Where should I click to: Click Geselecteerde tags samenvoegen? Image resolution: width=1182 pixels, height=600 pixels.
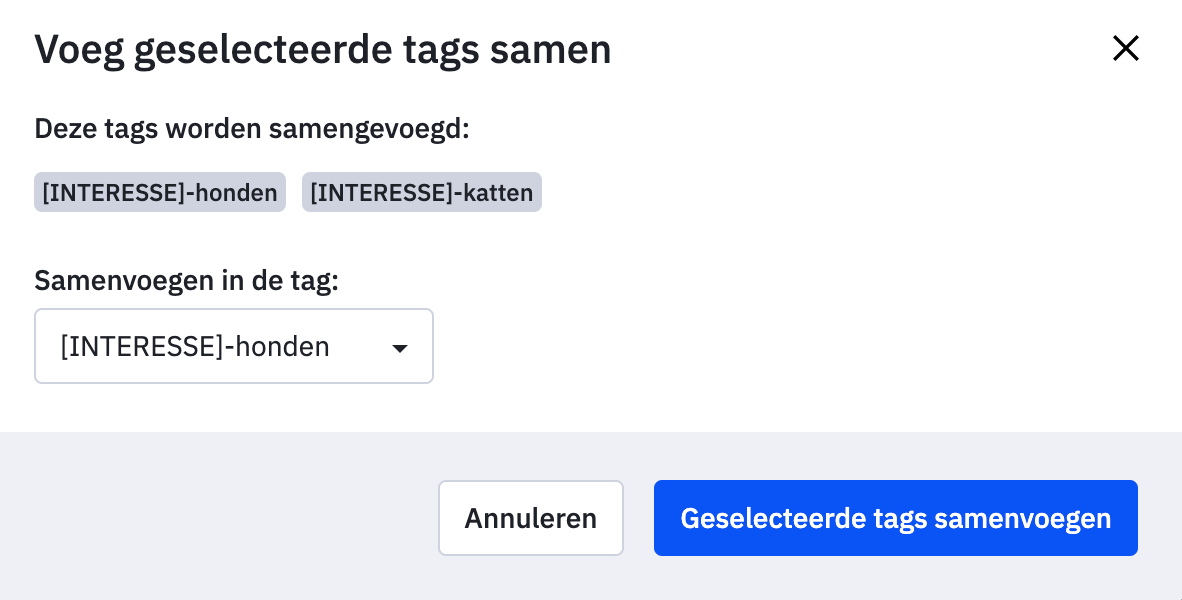point(895,518)
